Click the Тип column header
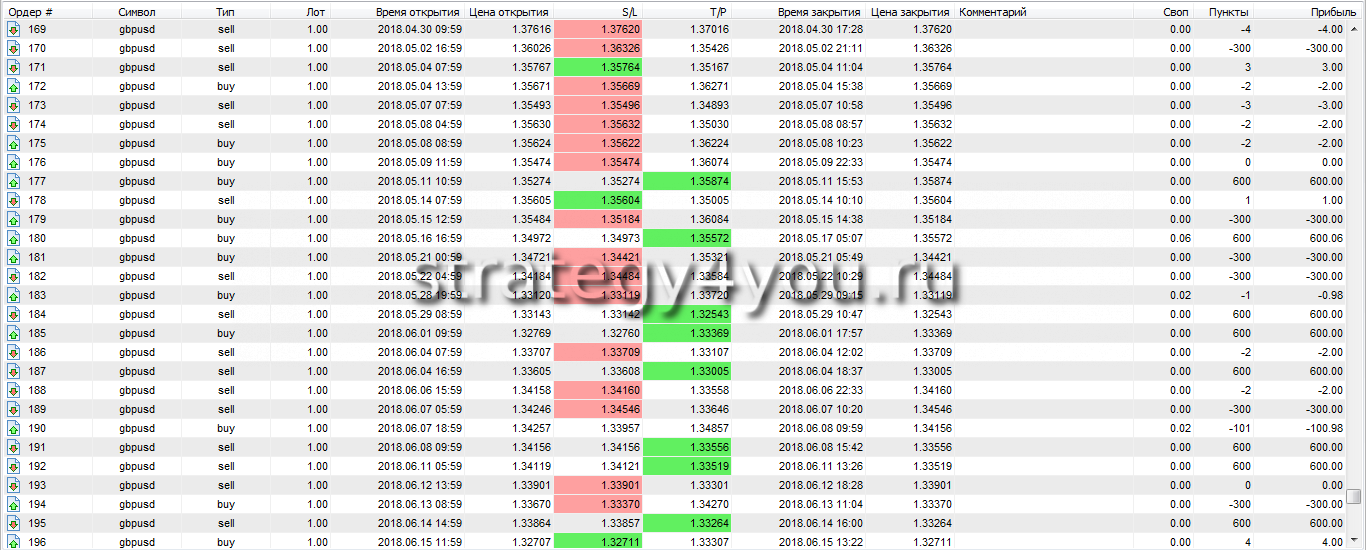The height and width of the screenshot is (550, 1366). pos(226,11)
